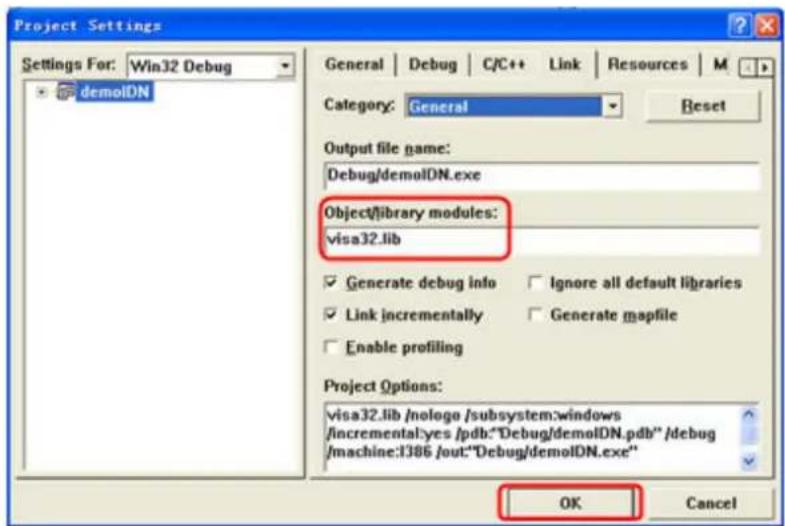This screenshot has width=785, height=526.
Task: Switch to the Debug tab
Action: point(433,64)
